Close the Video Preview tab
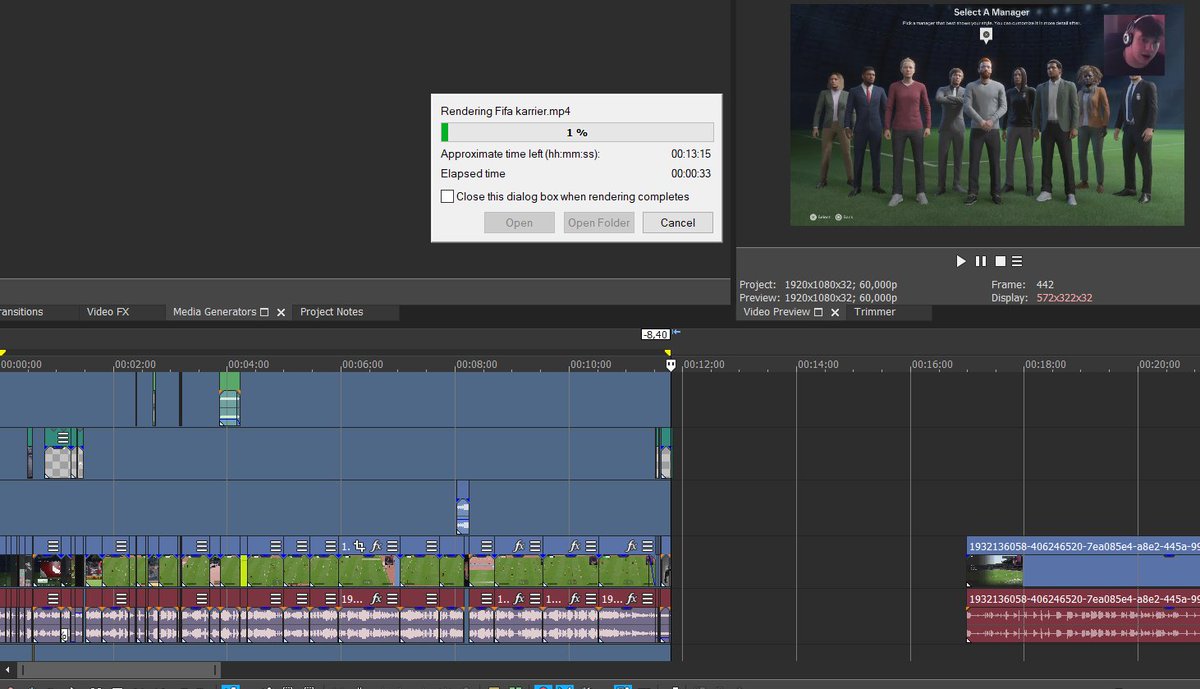This screenshot has height=689, width=1200. tap(835, 312)
